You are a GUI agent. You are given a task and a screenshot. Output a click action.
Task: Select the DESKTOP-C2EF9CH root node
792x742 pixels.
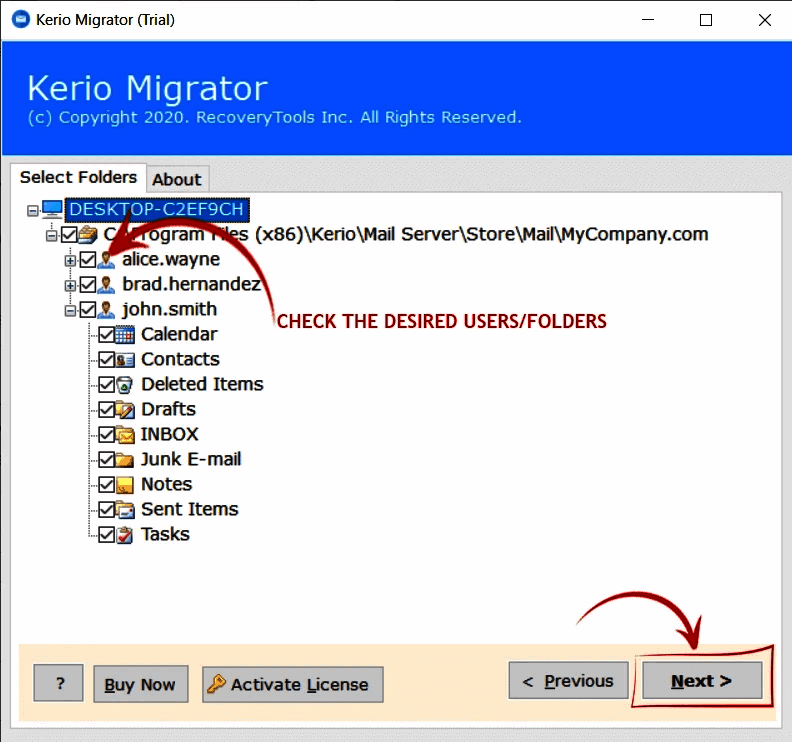(x=156, y=210)
